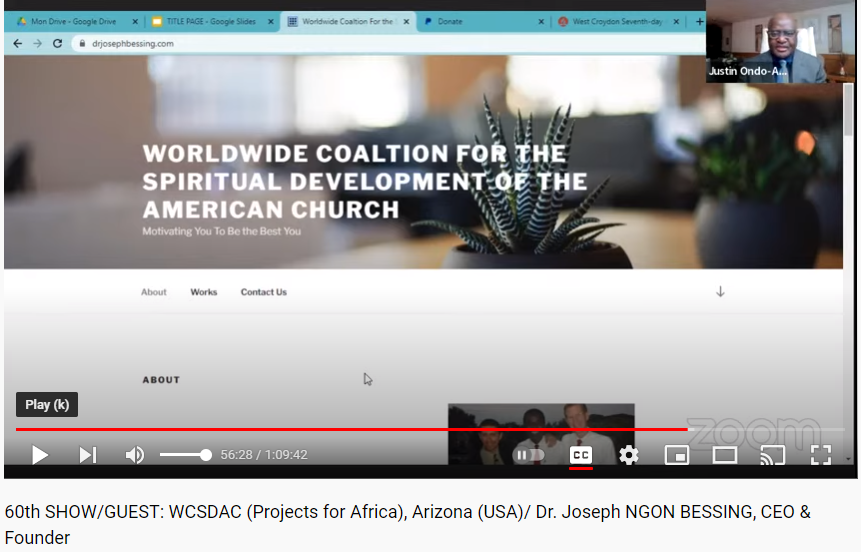Click the Worldwide Coaltion site title heading
The height and width of the screenshot is (552, 861).
tap(365, 181)
